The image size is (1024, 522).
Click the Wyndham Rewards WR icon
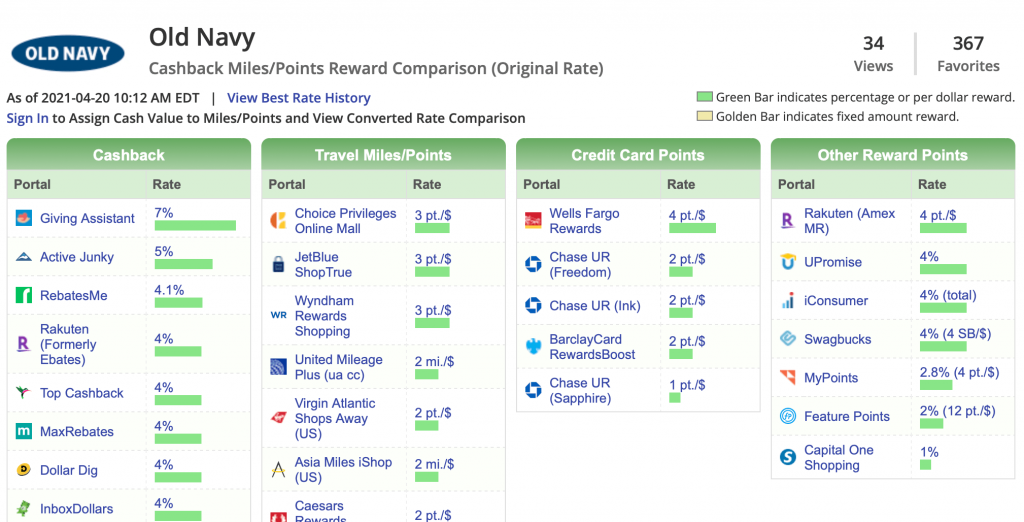pos(278,316)
